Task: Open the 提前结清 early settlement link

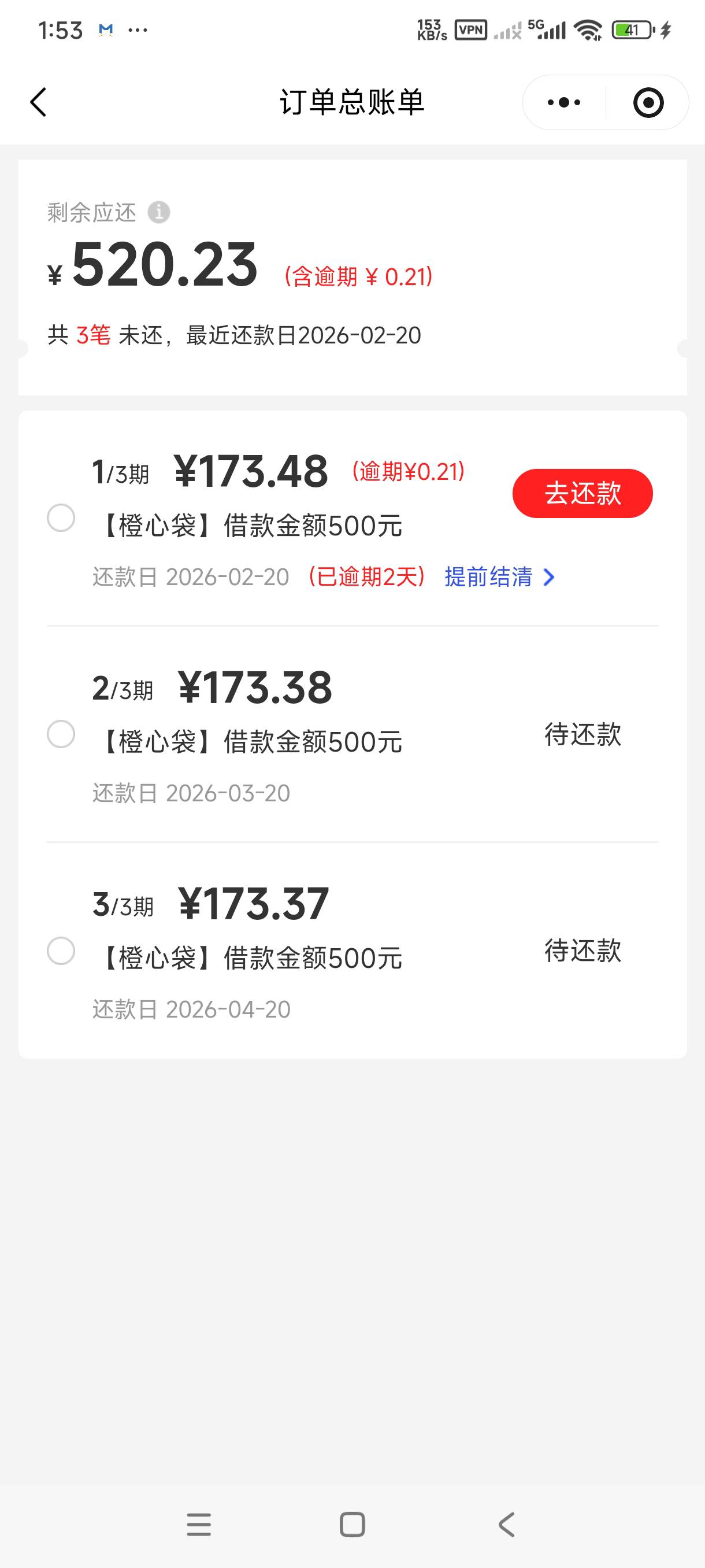Action: [488, 577]
